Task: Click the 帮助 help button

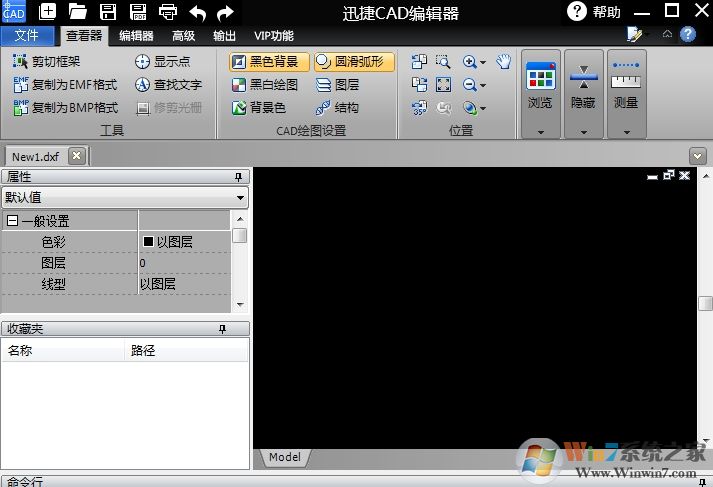Action: [594, 12]
